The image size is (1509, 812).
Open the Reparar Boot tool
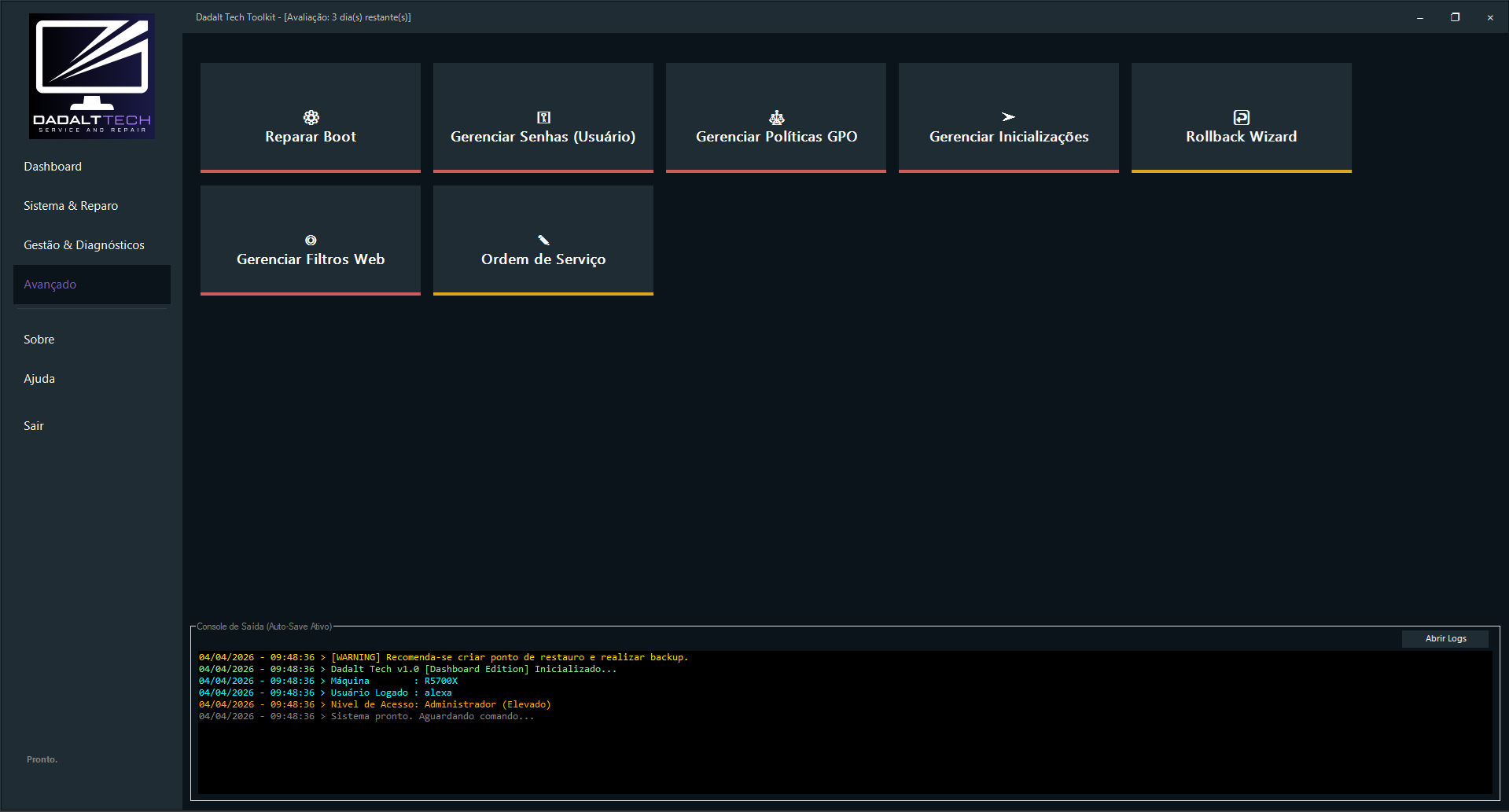point(311,118)
